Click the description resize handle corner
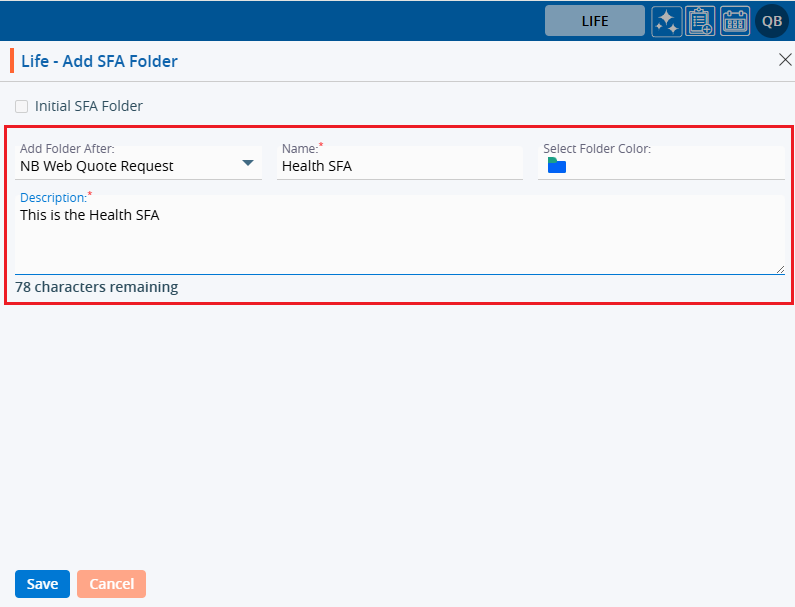Screen dimensions: 795x607 pyautogui.click(x=780, y=268)
